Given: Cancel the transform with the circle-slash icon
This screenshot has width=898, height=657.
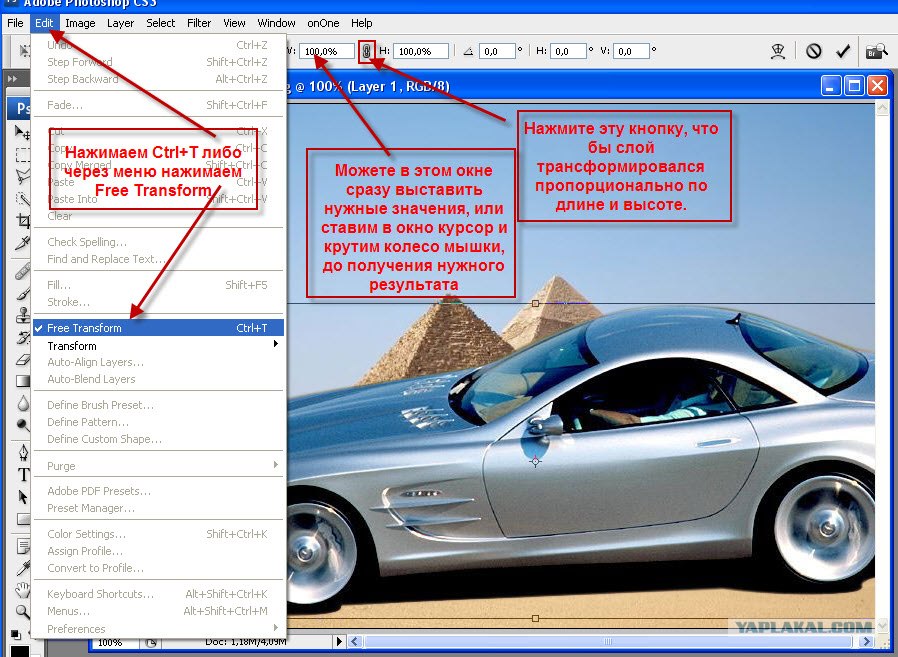Looking at the screenshot, I should (814, 52).
